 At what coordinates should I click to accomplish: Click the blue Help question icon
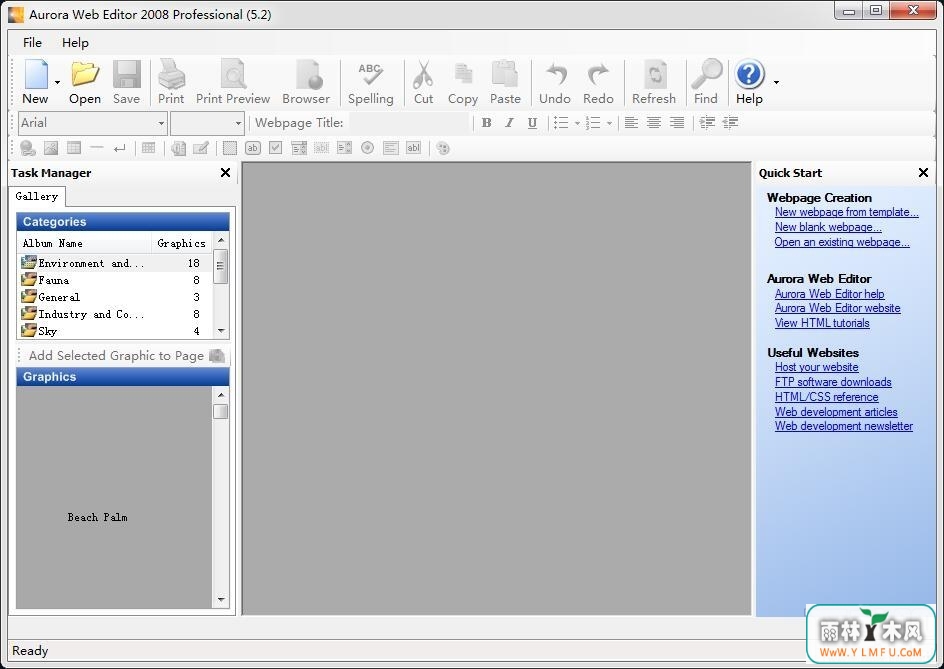[x=749, y=82]
